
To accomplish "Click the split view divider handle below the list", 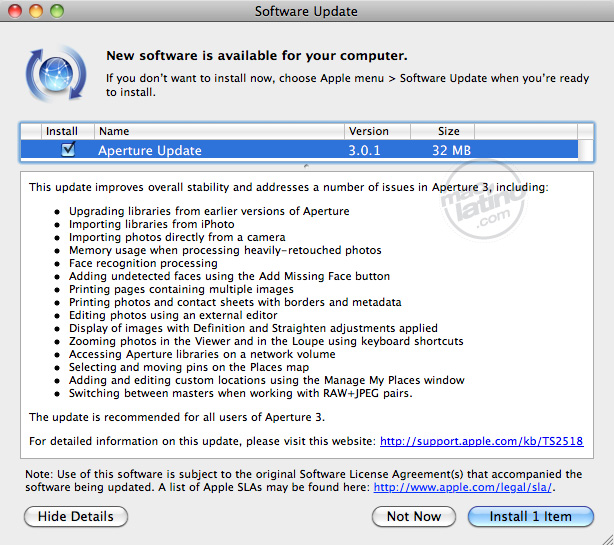I will (x=306, y=166).
